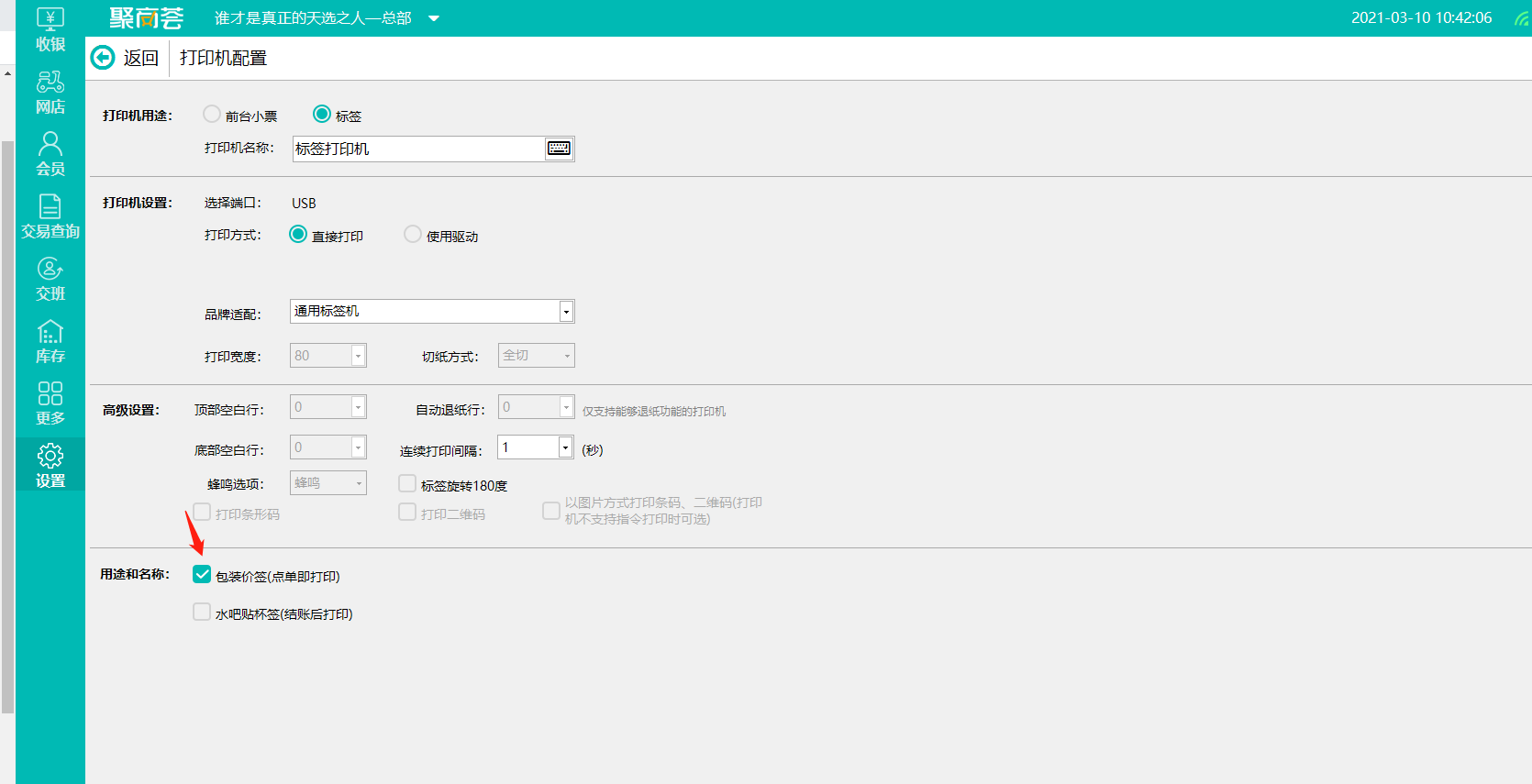
Task: Open the 更多 more sidebar icon
Action: [50, 404]
